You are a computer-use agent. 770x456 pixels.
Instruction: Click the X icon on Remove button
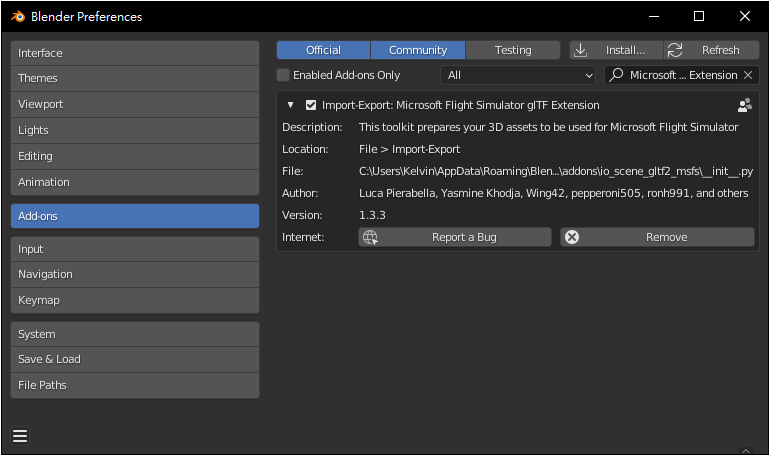572,238
